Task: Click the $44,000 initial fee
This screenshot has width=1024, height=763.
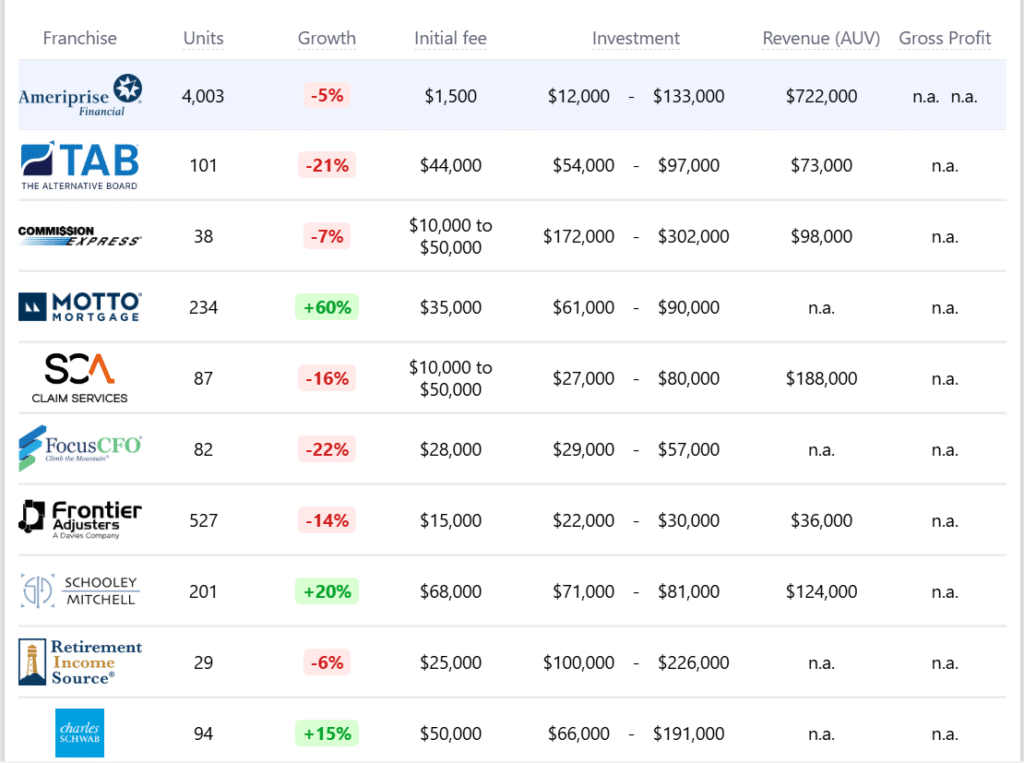Action: click(x=451, y=165)
